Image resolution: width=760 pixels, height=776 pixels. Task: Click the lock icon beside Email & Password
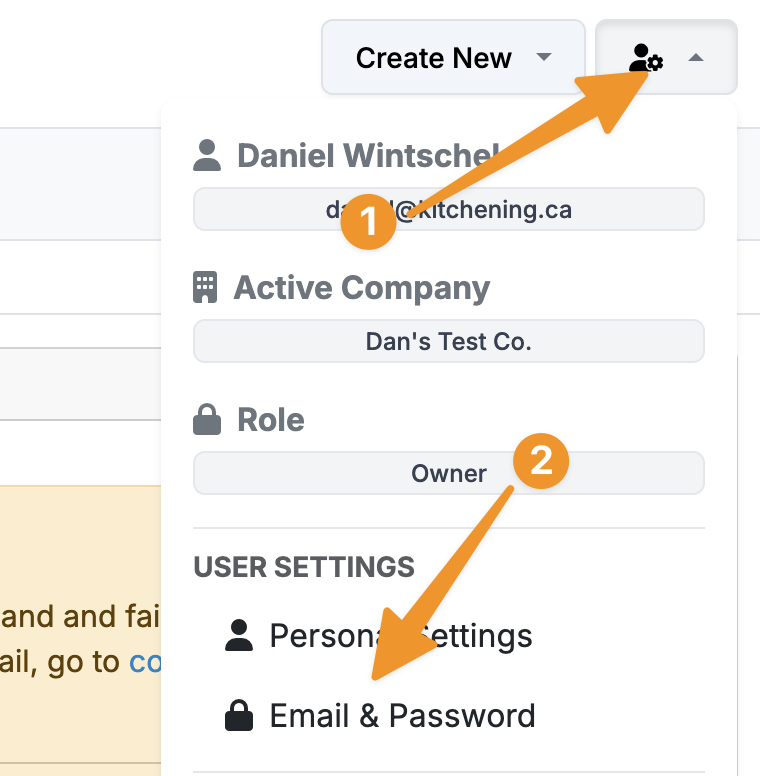tap(239, 716)
